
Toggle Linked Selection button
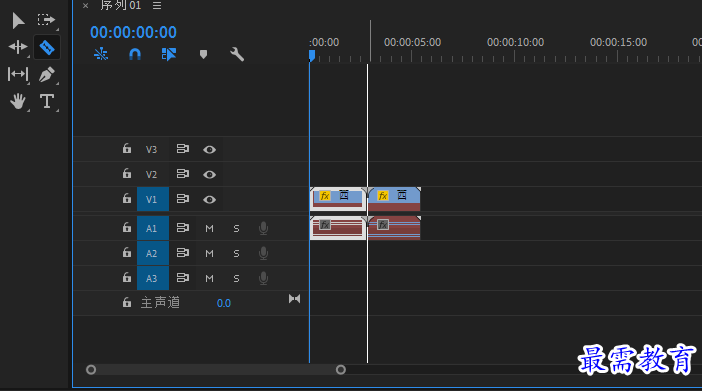pyautogui.click(x=168, y=54)
